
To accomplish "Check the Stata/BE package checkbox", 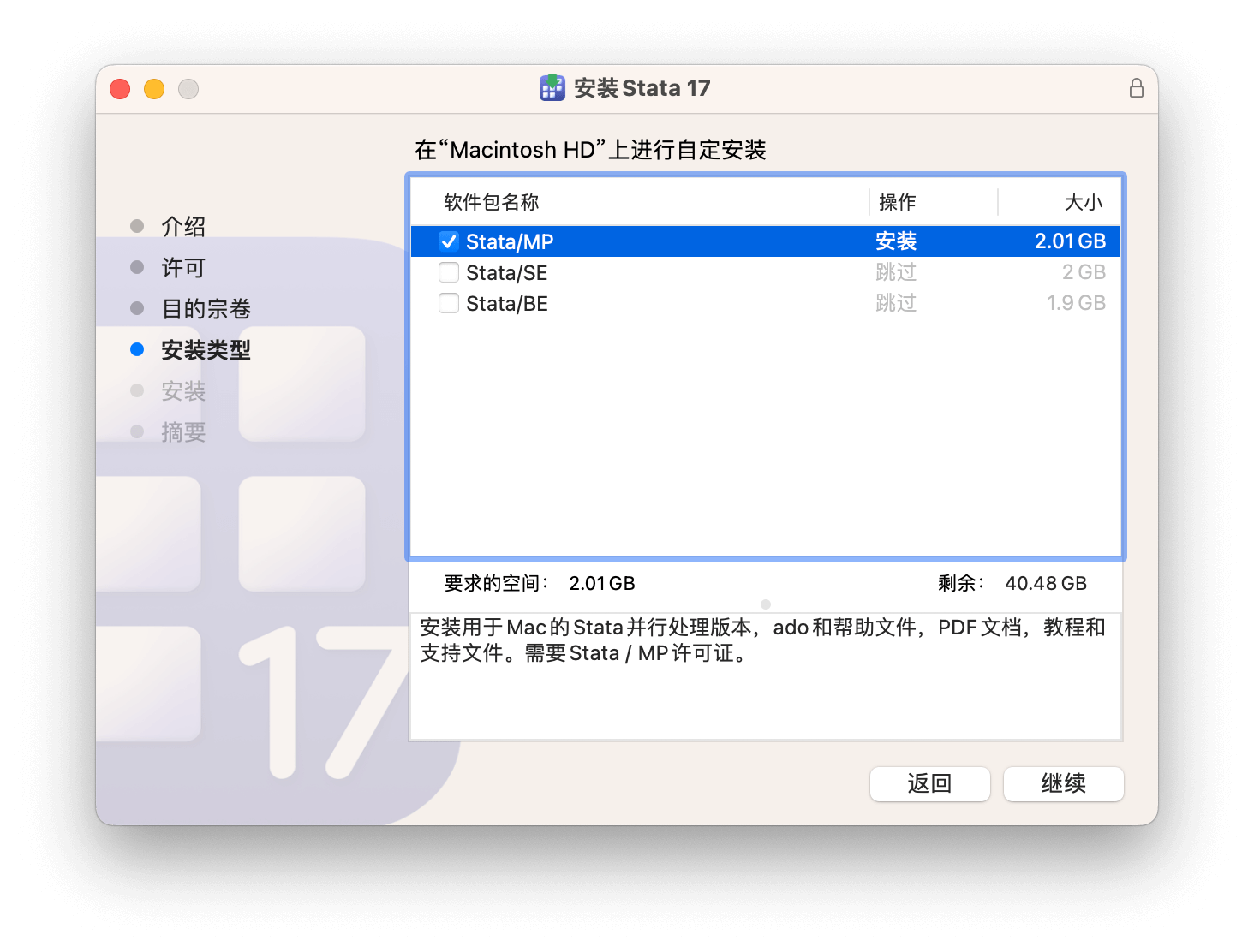I will click(x=449, y=303).
